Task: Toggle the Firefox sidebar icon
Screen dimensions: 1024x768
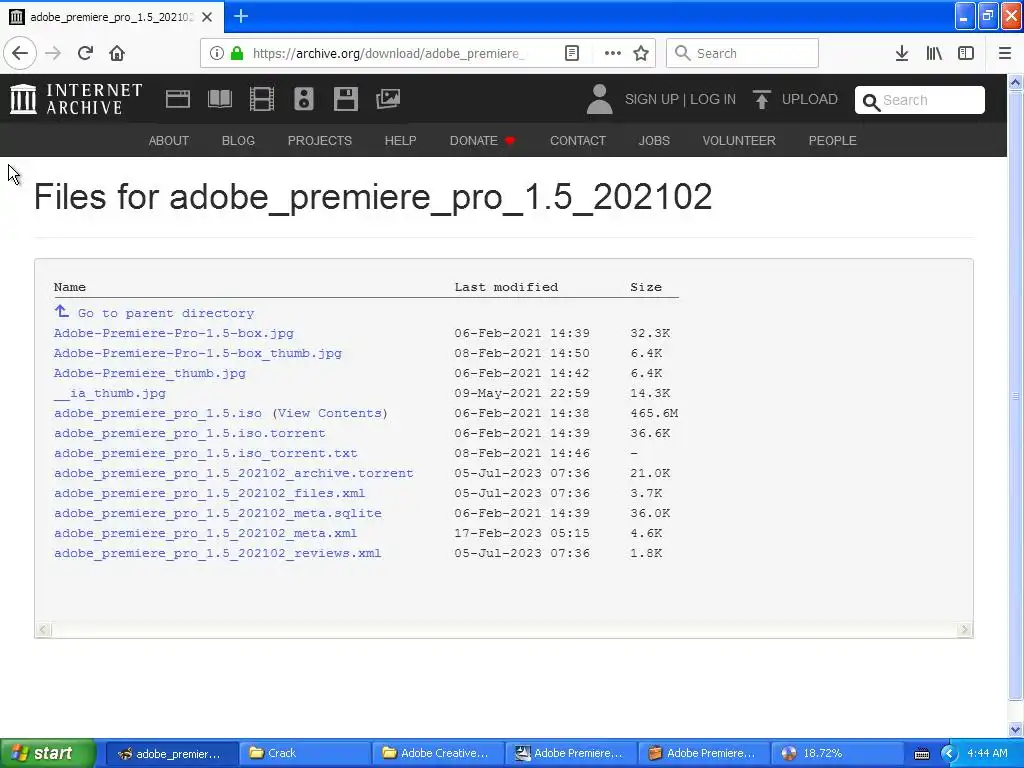Action: pos(966,53)
